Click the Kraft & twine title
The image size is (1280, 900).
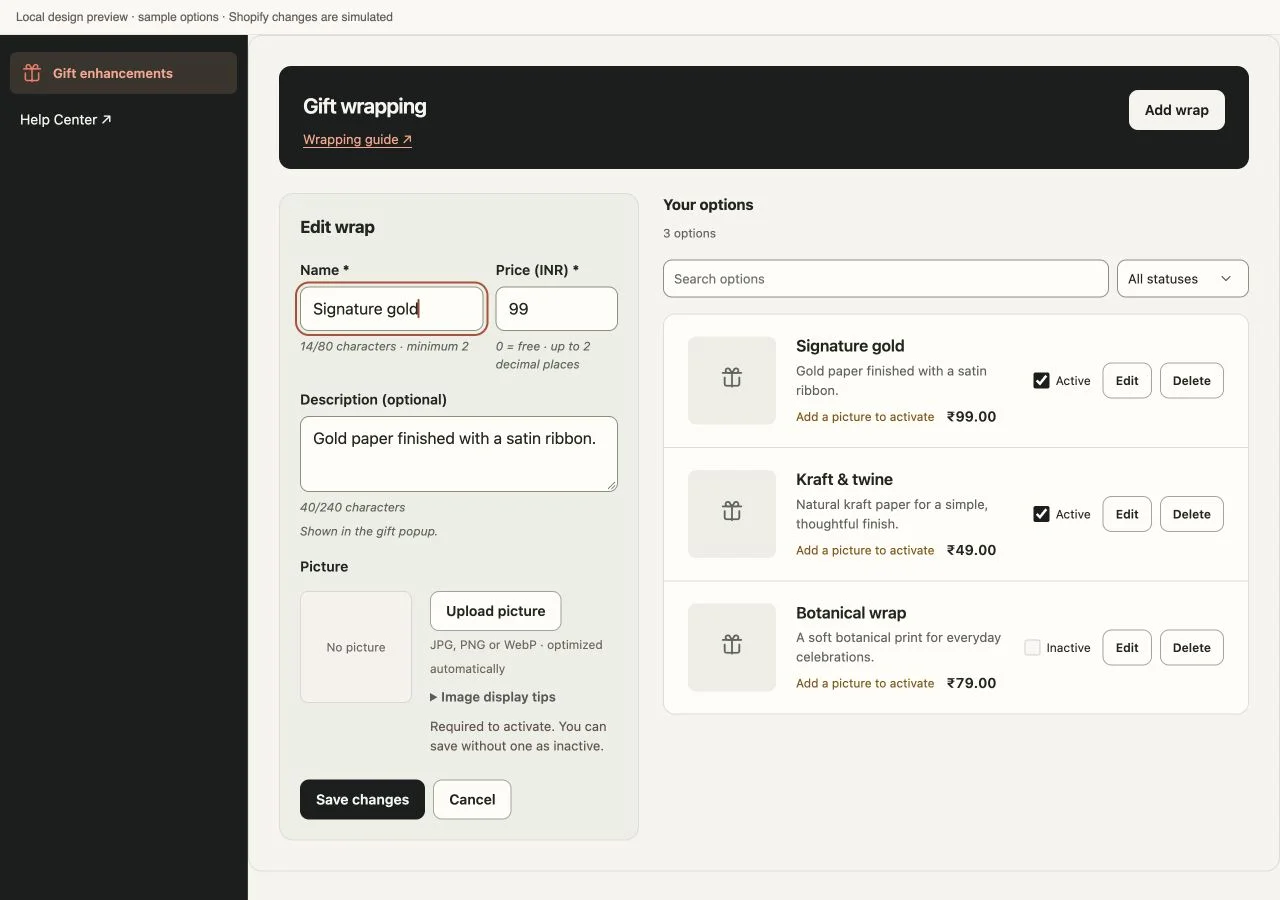coord(844,479)
